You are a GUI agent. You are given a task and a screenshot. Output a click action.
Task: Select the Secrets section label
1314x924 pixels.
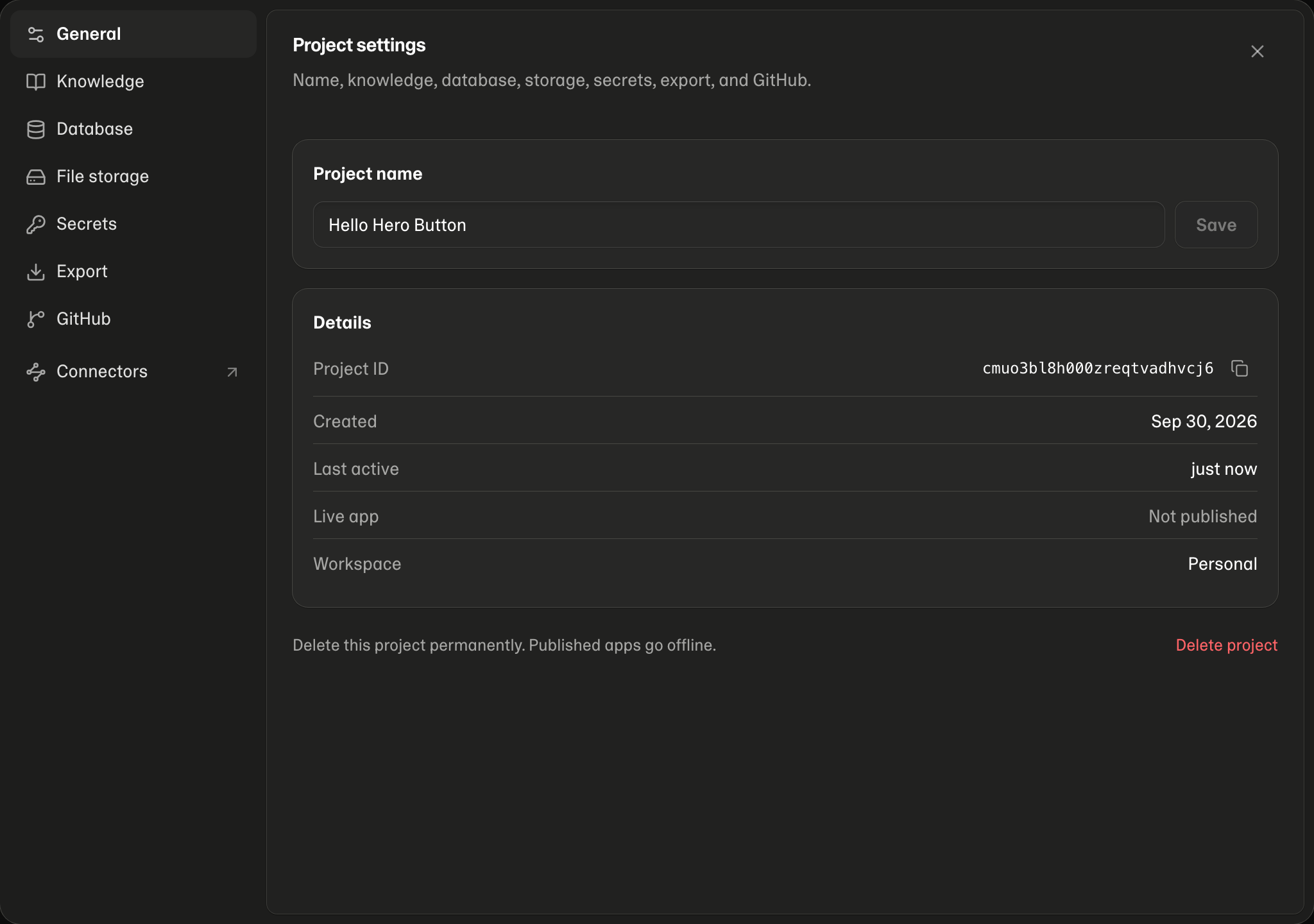tap(87, 224)
